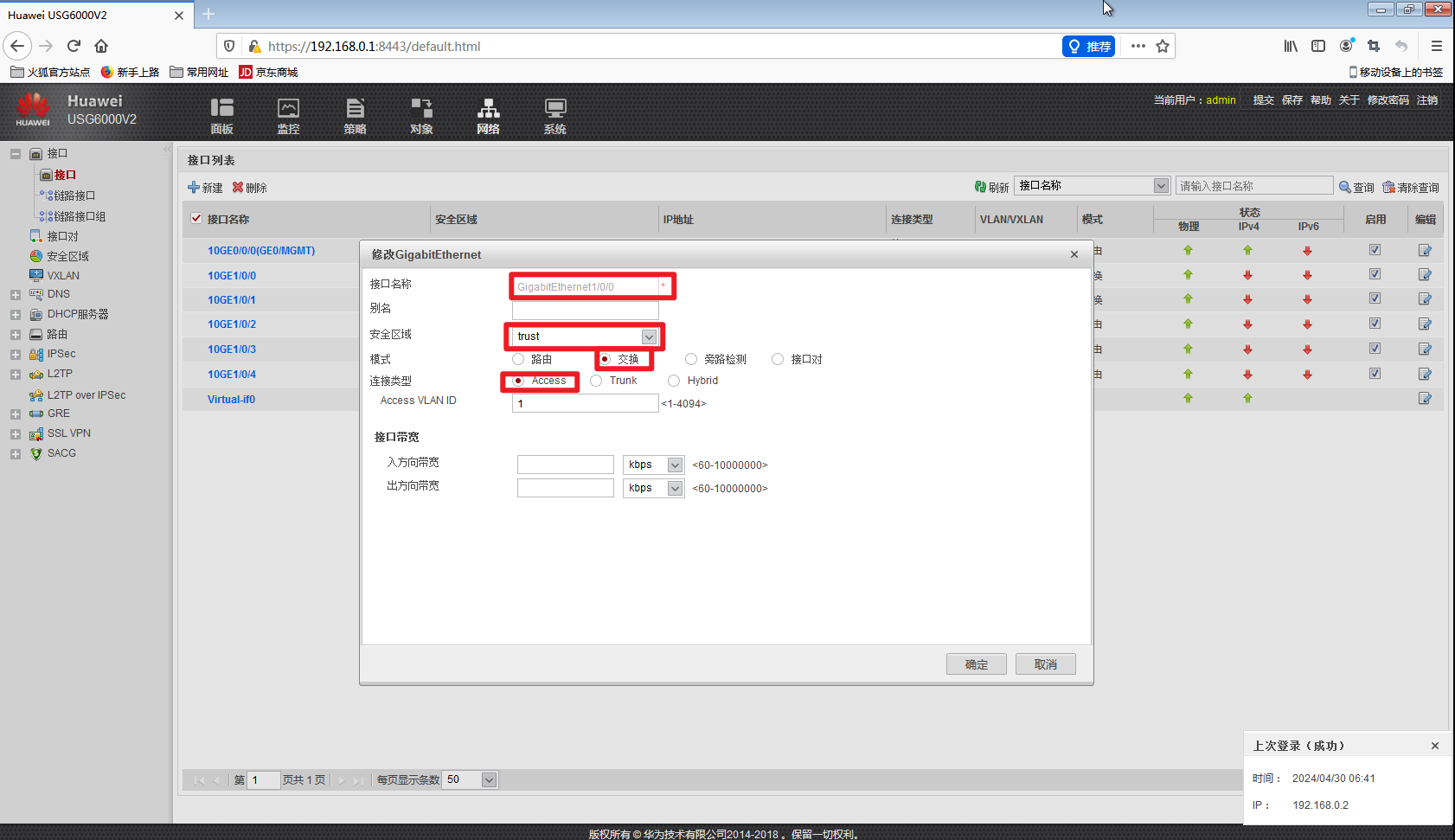The height and width of the screenshot is (840, 1455).
Task: Toggle the select-all checkbox in 接口名称 header
Action: click(195, 218)
